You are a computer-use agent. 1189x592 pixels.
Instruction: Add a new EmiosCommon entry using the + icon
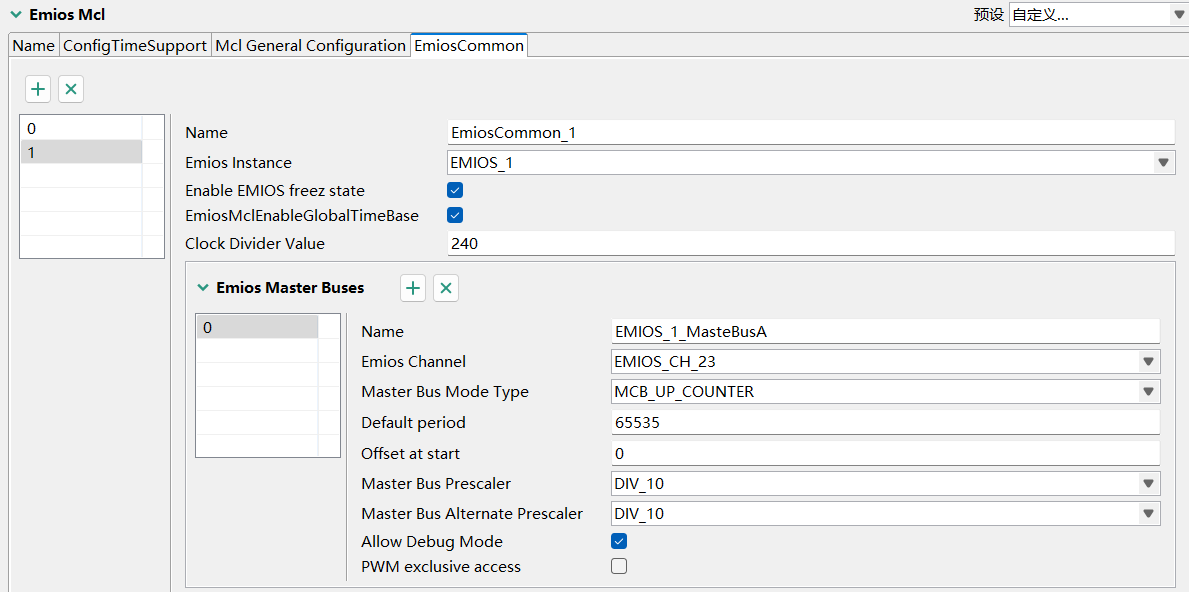37,88
